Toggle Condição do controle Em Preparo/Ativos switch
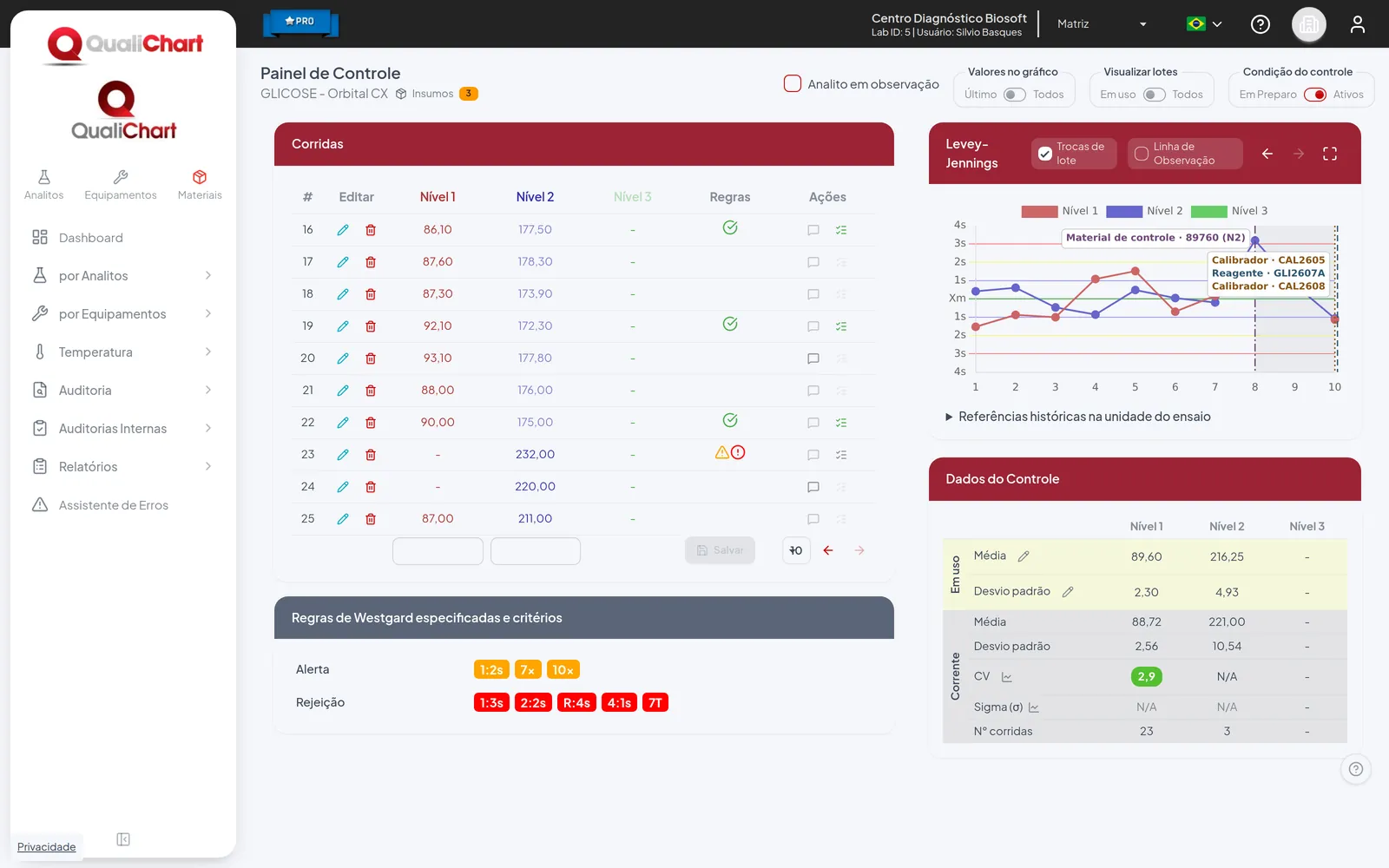1389x868 pixels. [1315, 95]
